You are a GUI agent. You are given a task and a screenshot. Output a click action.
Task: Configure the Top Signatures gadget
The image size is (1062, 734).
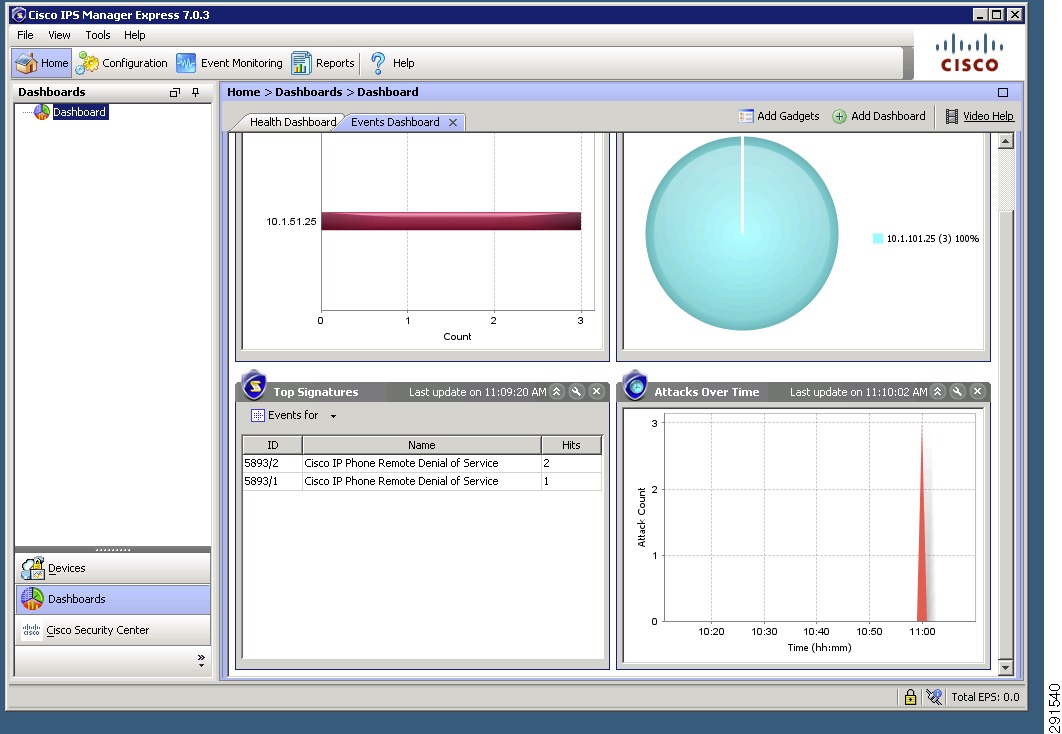(576, 391)
